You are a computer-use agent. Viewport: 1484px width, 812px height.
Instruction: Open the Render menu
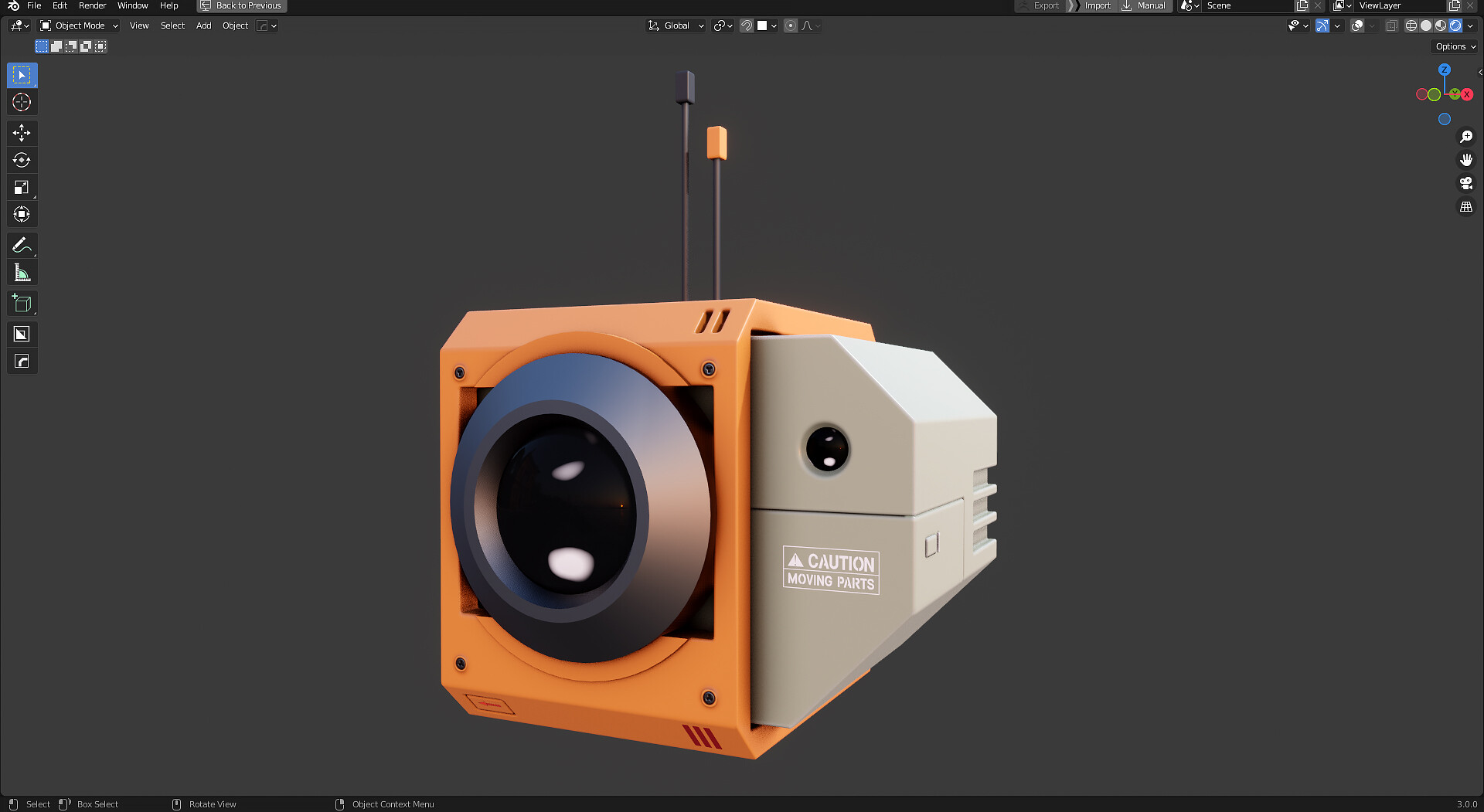(x=92, y=5)
